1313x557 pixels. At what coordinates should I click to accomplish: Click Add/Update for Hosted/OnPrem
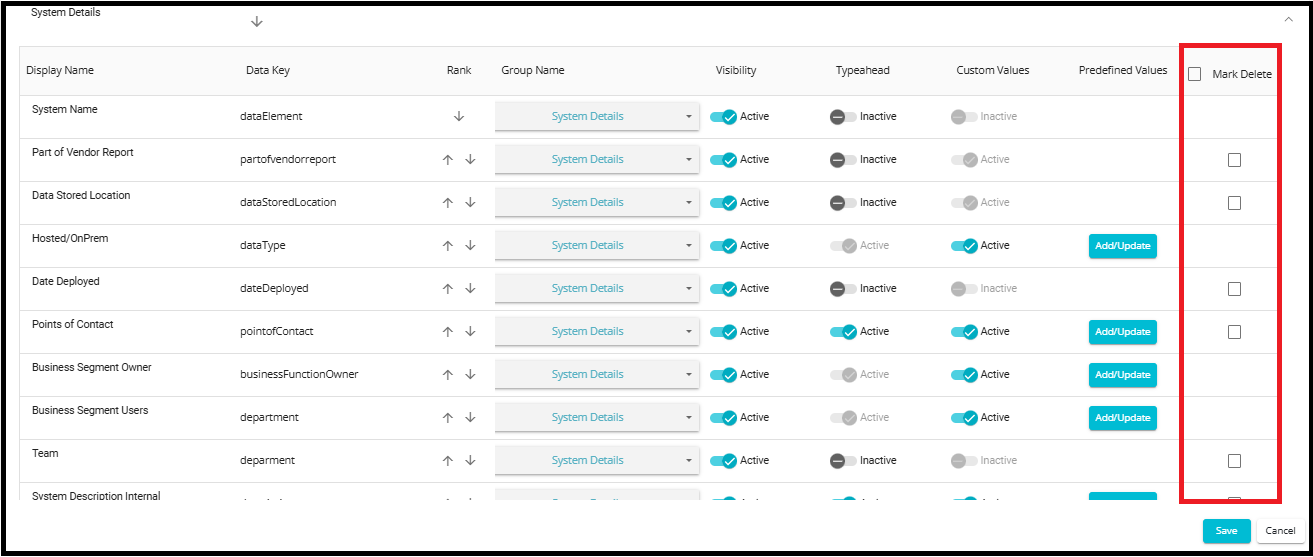[1122, 246]
